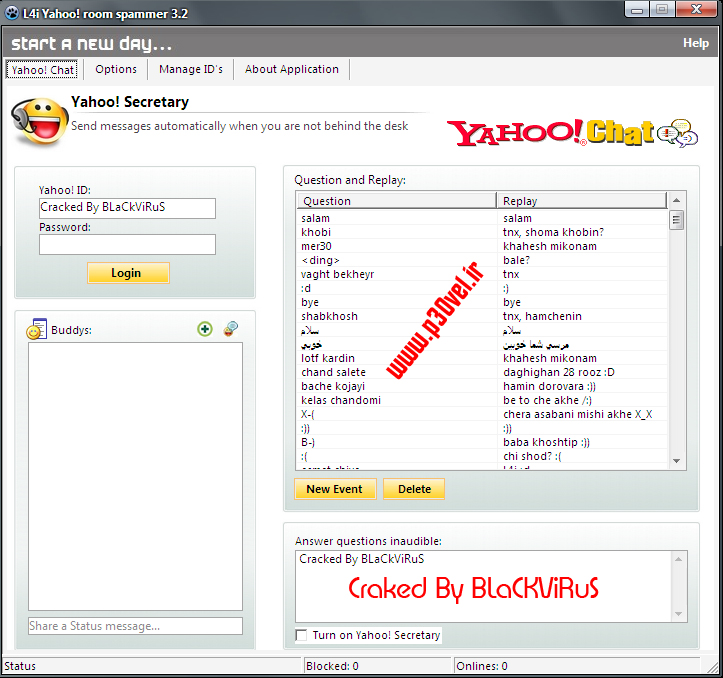723x678 pixels.
Task: Click the Yahoo smiley headset logo
Action: click(x=39, y=122)
